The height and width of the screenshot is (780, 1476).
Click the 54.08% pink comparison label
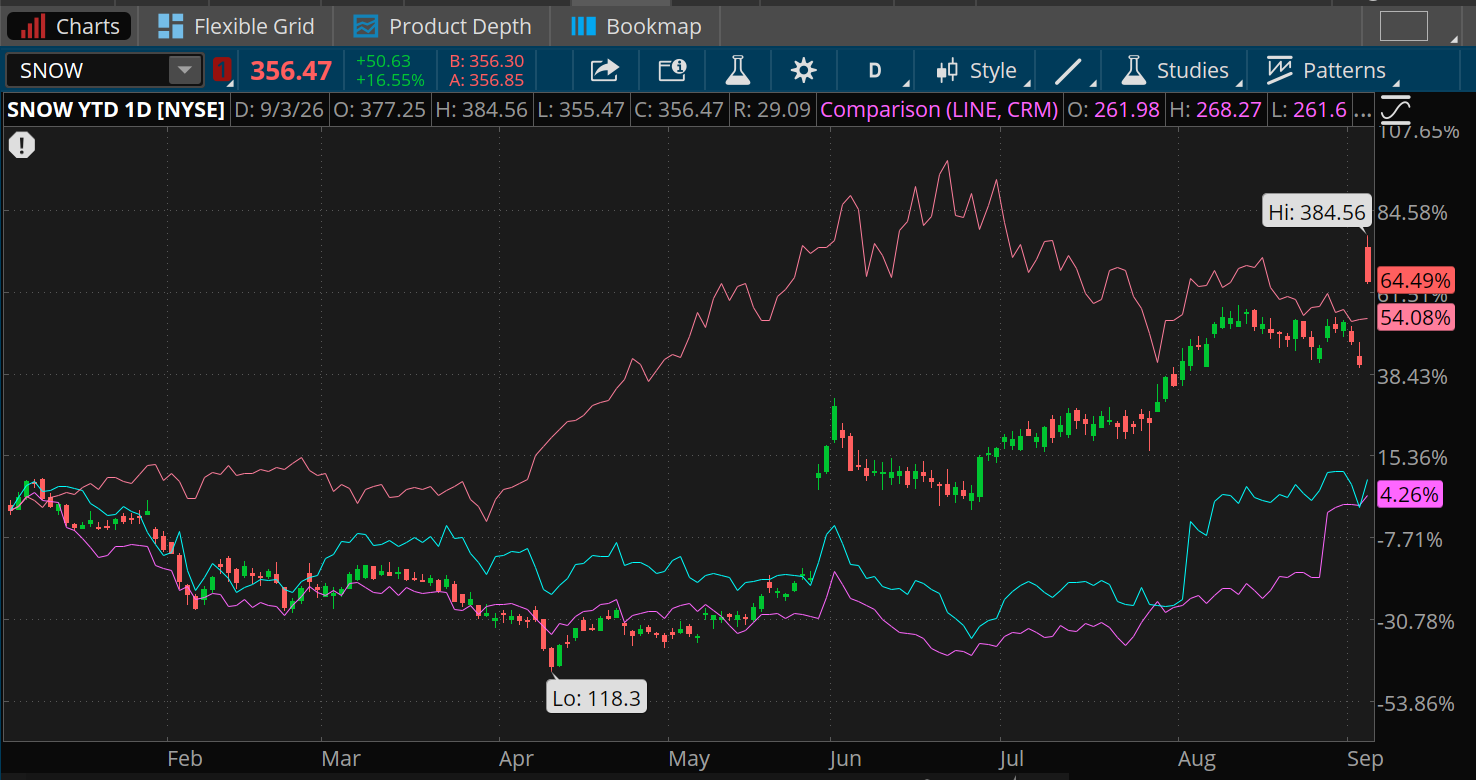pos(1414,318)
